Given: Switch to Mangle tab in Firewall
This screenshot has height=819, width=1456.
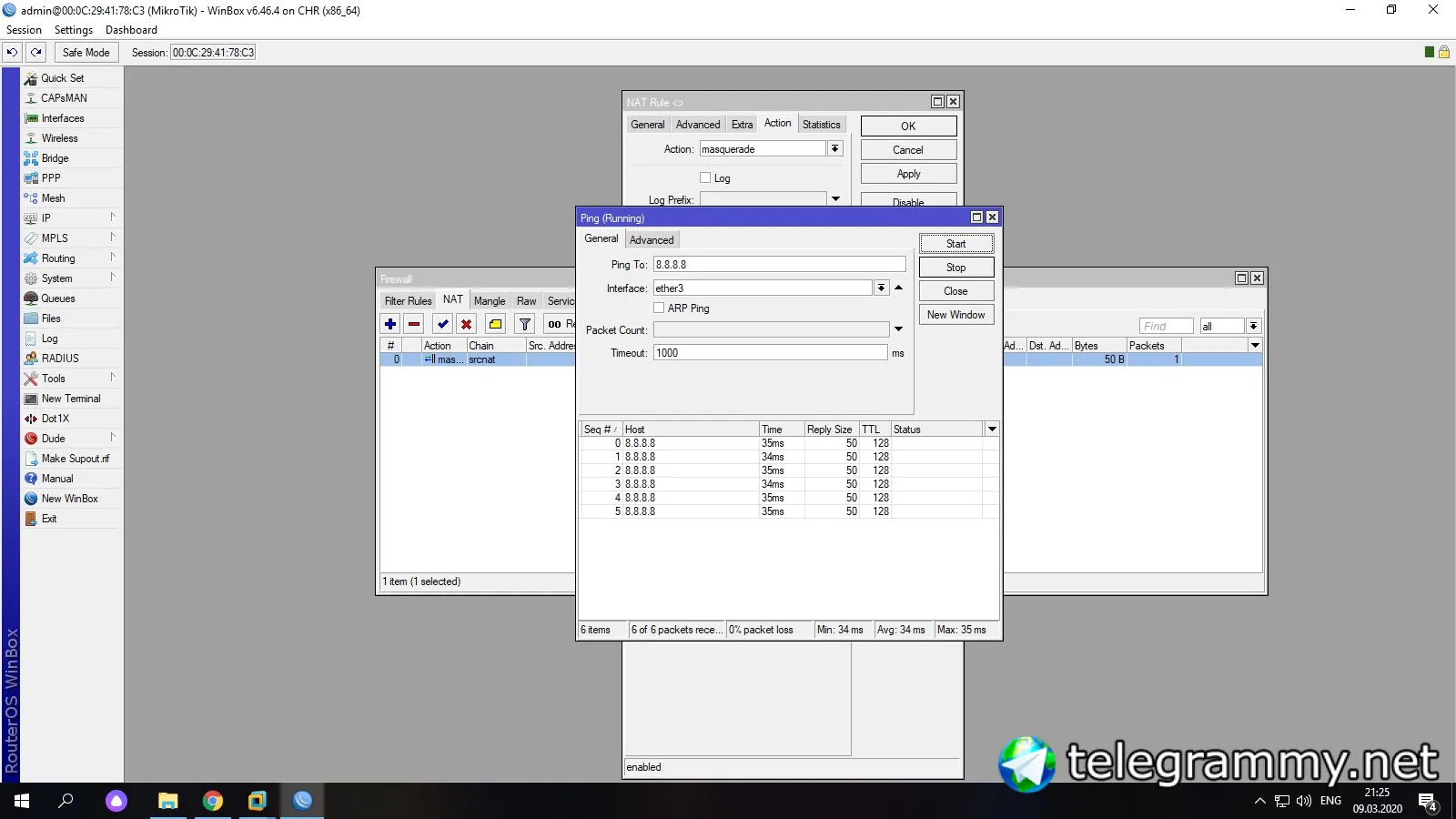Looking at the screenshot, I should point(490,301).
